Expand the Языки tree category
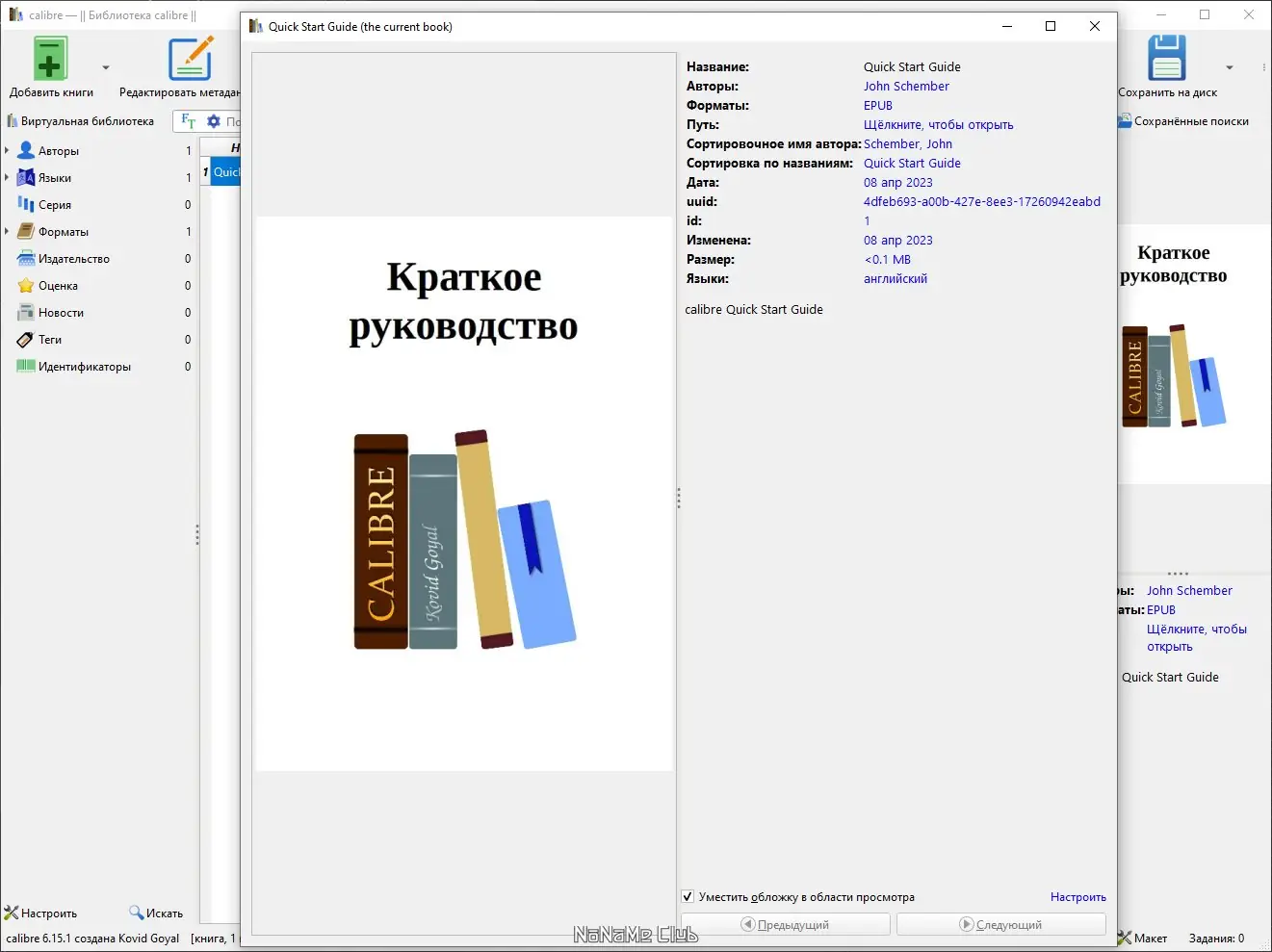 pos(7,178)
